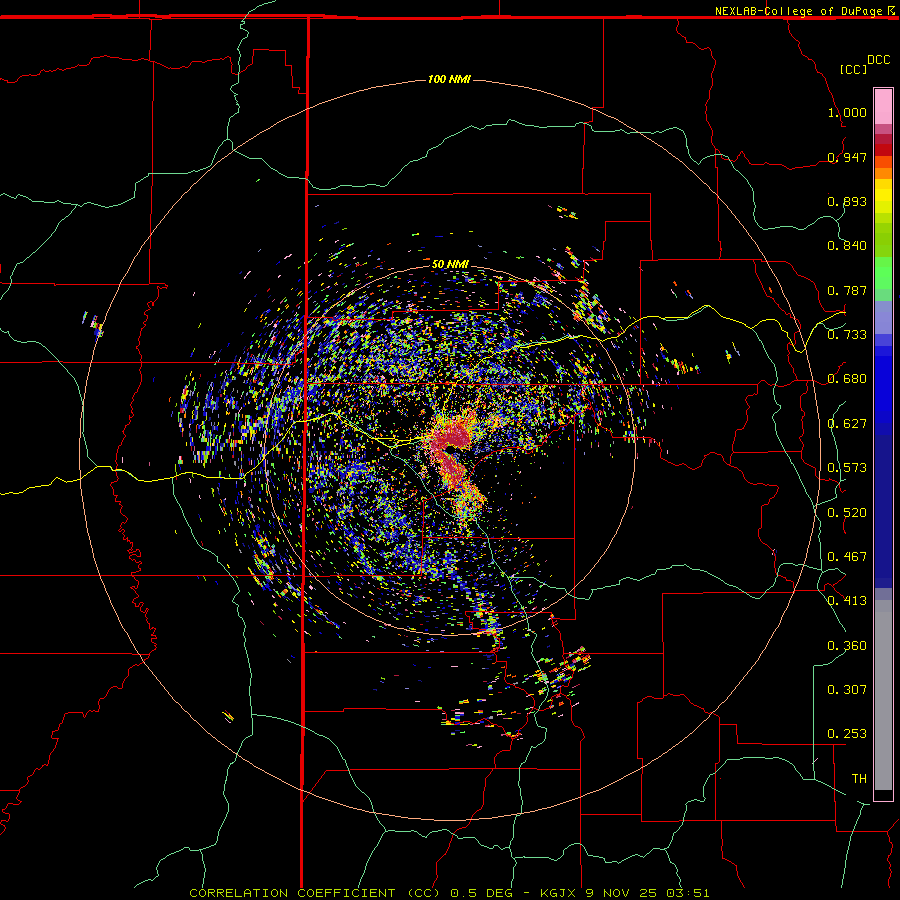Select the light pink color bar segment
Screen dimensions: 900x900
(x=883, y=107)
